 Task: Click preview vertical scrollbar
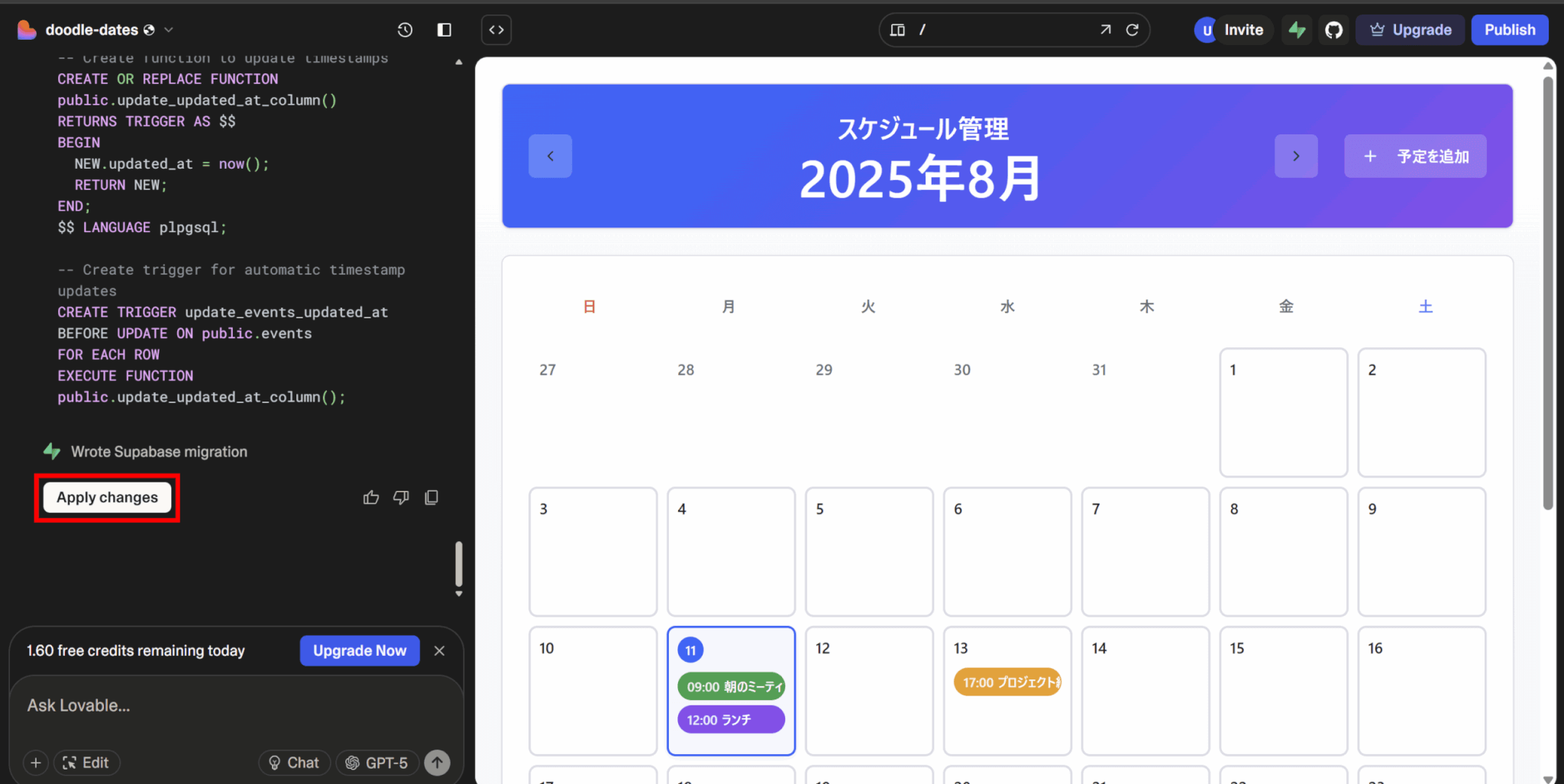click(1548, 292)
